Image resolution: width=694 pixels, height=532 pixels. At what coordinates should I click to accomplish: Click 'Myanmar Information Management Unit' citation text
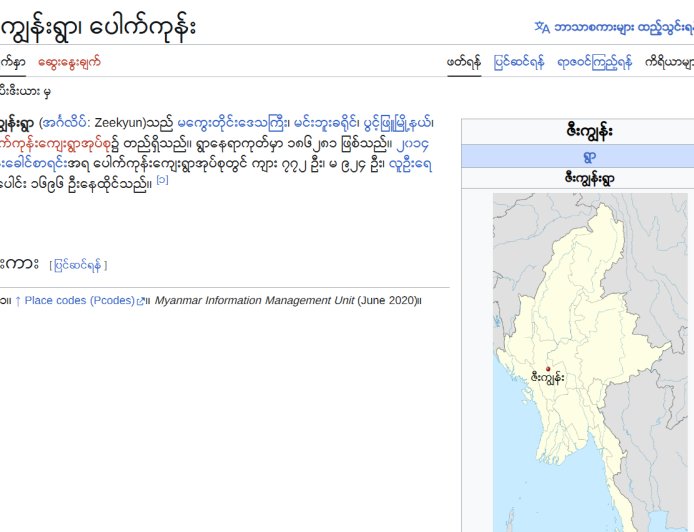tap(254, 301)
